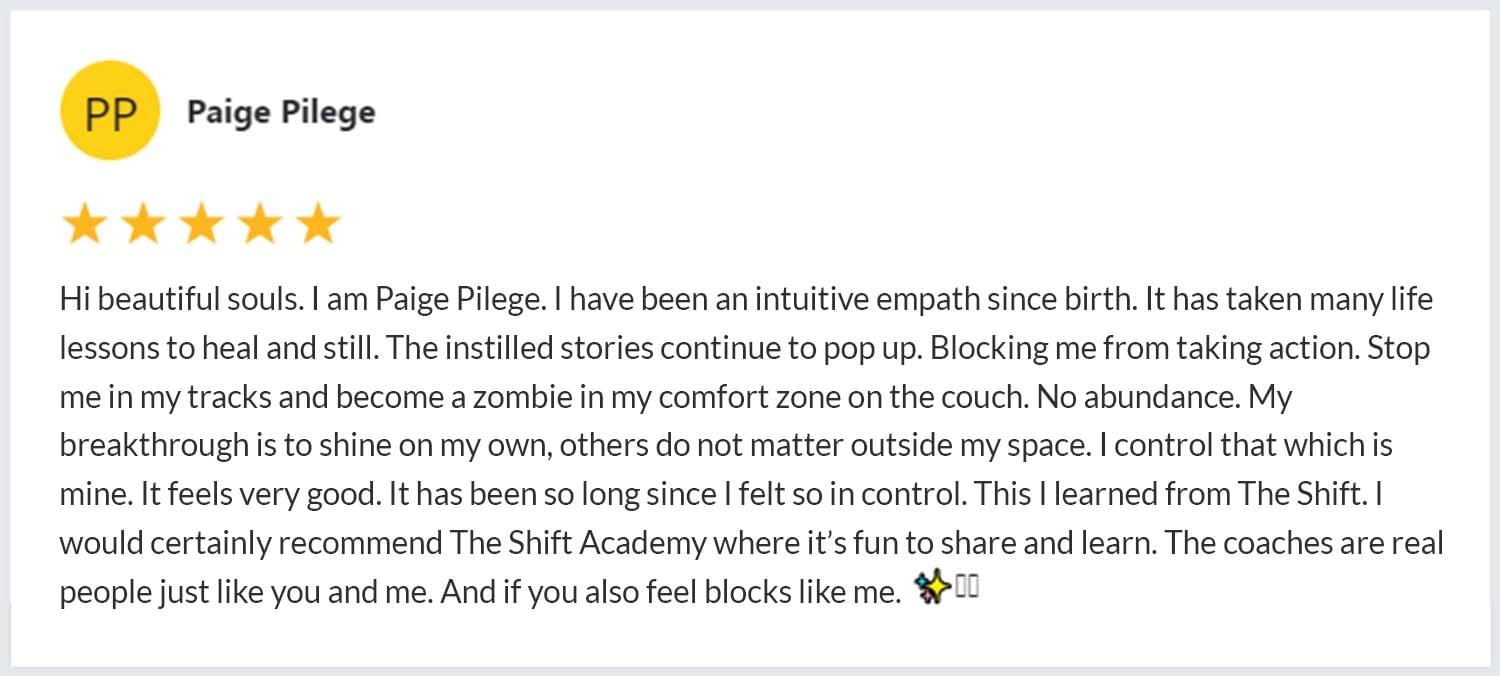Select the second rating star
Viewport: 1500px width, 676px height.
142,225
